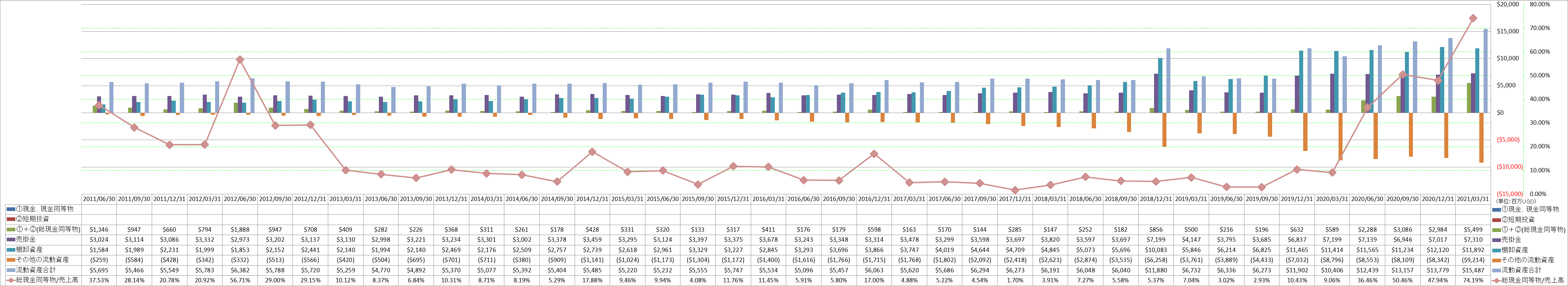
Task: Click the 2018/12/31 date header
Action: (x=1156, y=199)
